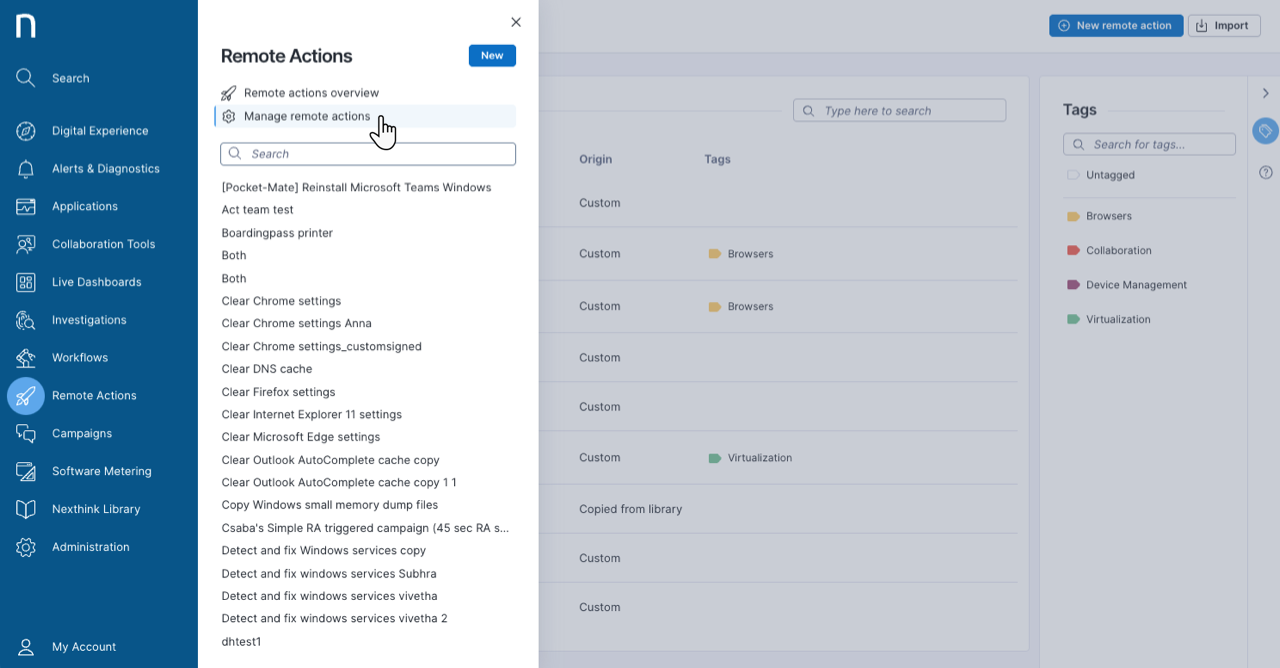Select Manage remote actions menu item
This screenshot has height=668, width=1280.
point(306,116)
